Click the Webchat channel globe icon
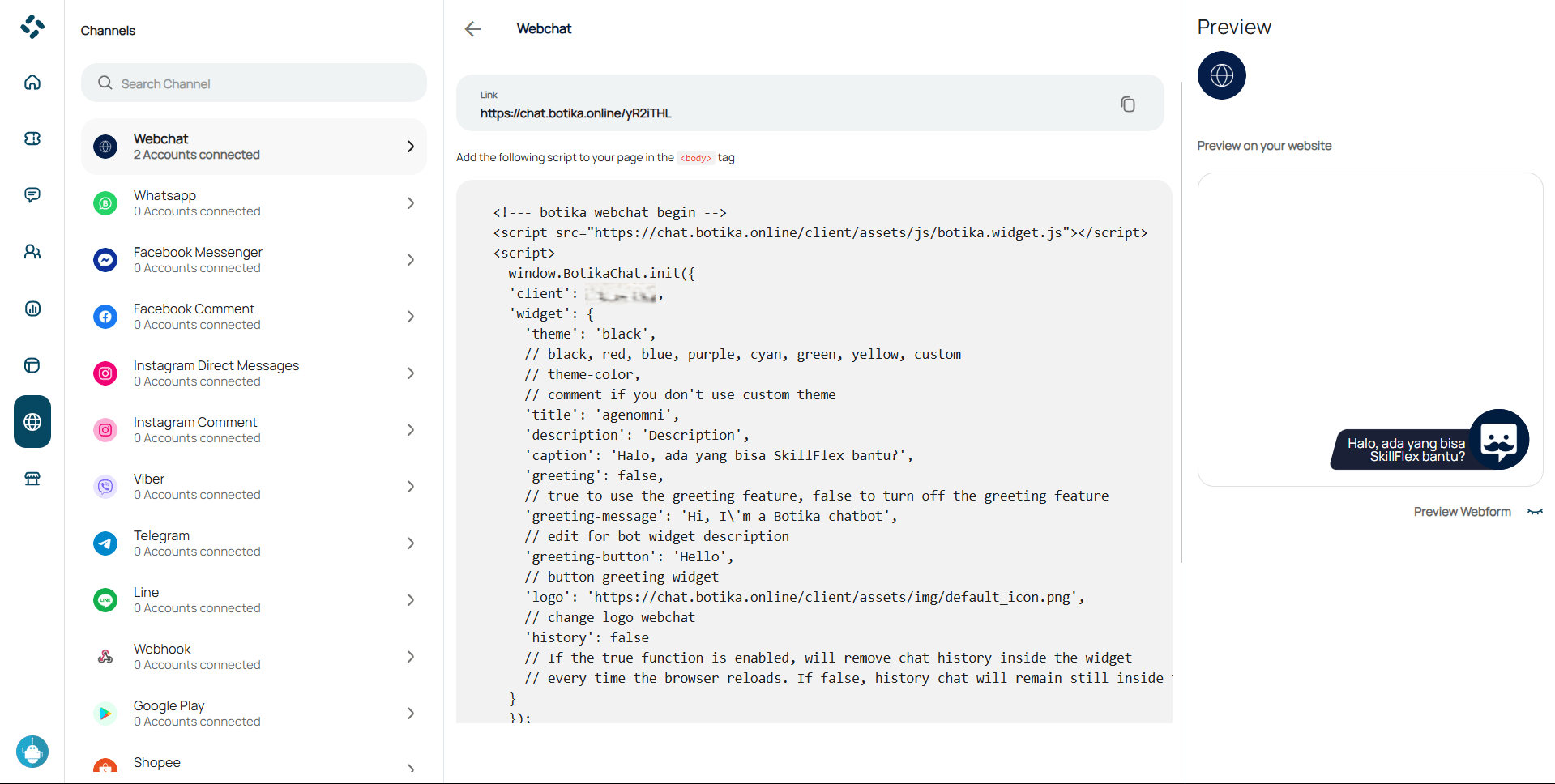 105,147
